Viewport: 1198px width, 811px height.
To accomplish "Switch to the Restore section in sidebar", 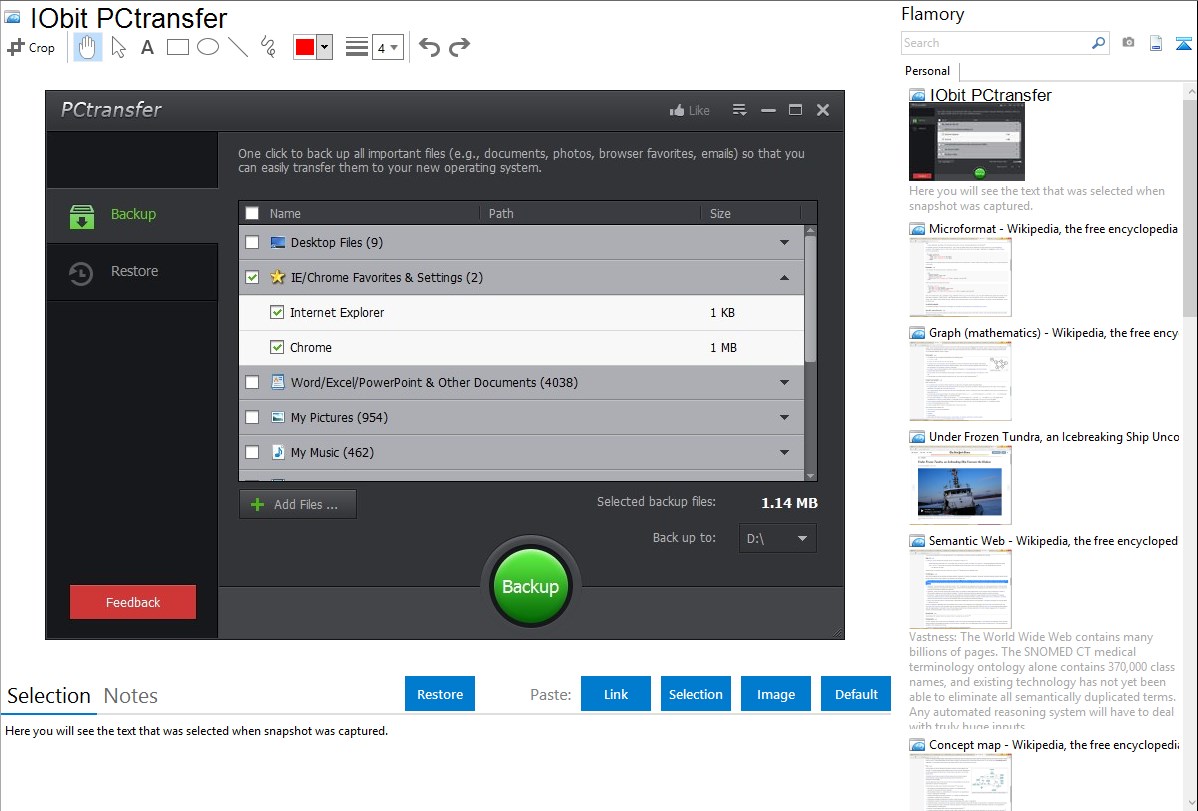I will [132, 272].
